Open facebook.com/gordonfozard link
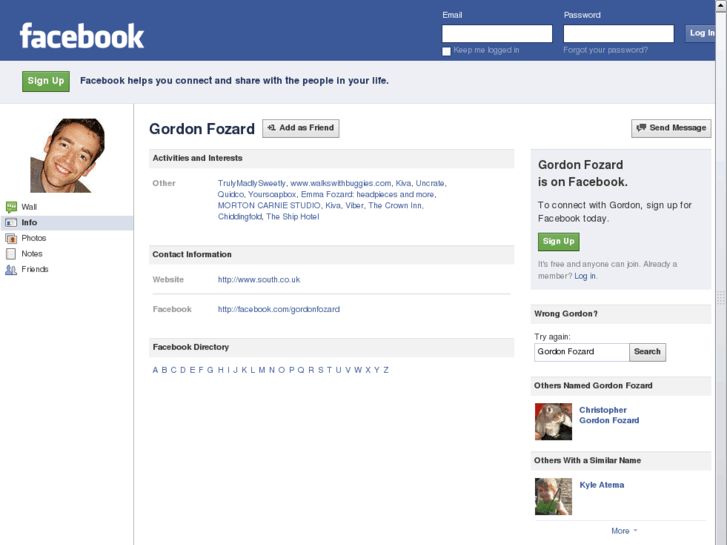Viewport: 727px width, 545px height. click(x=279, y=309)
